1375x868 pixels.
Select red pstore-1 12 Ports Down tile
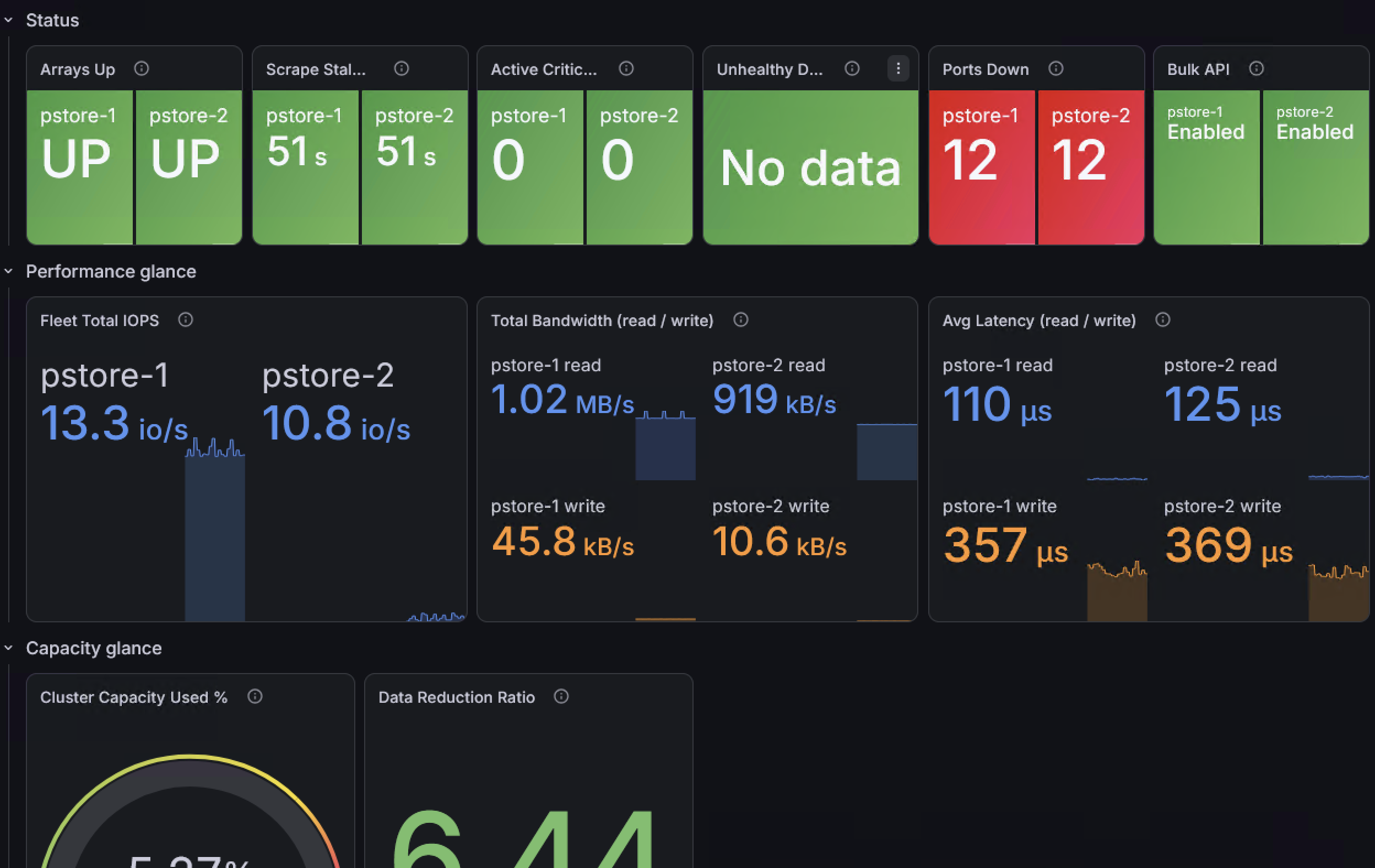tap(982, 167)
